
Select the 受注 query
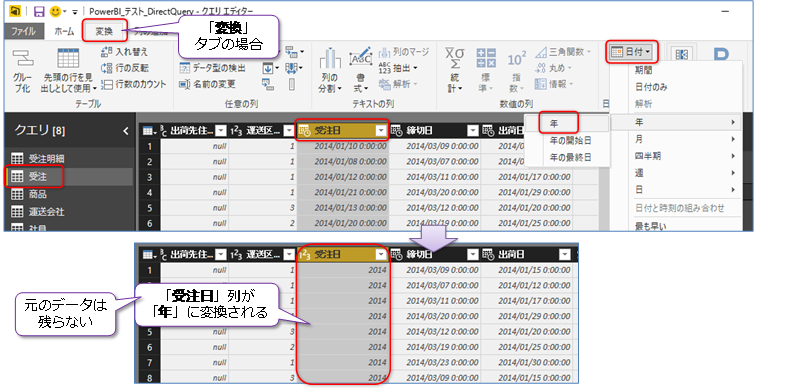(69, 177)
